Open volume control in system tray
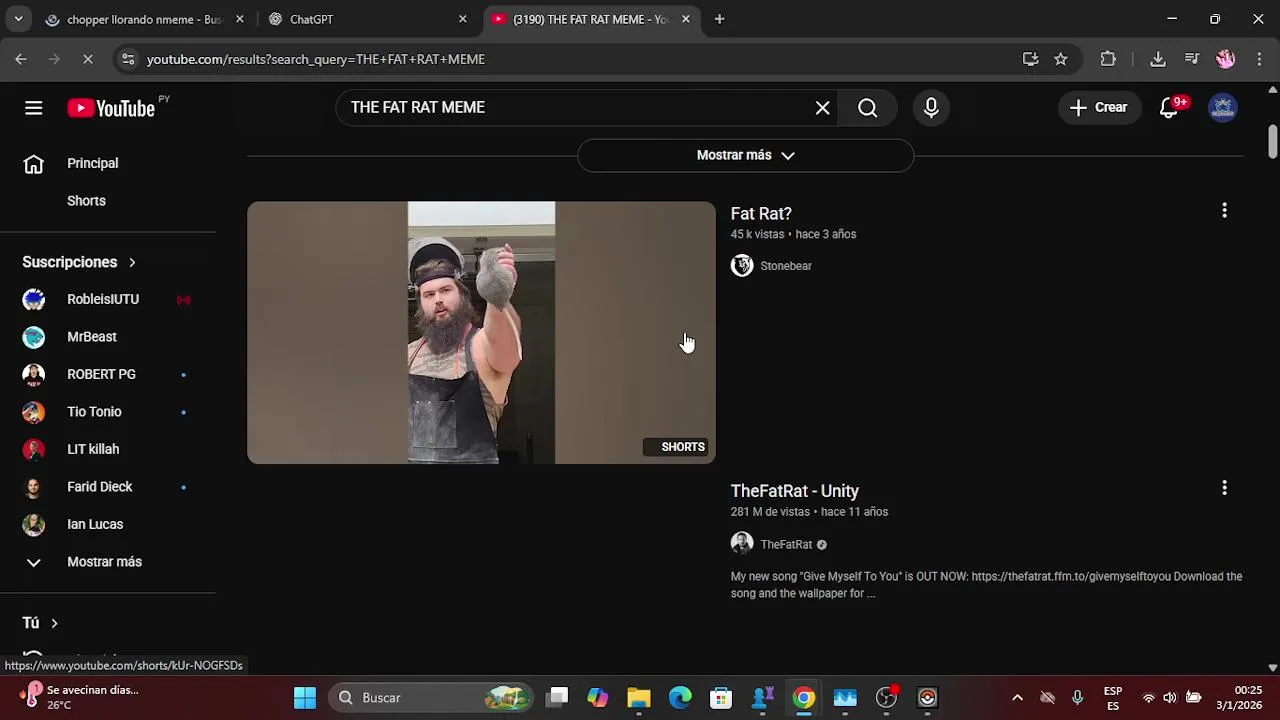Image resolution: width=1280 pixels, height=720 pixels. tap(1170, 698)
